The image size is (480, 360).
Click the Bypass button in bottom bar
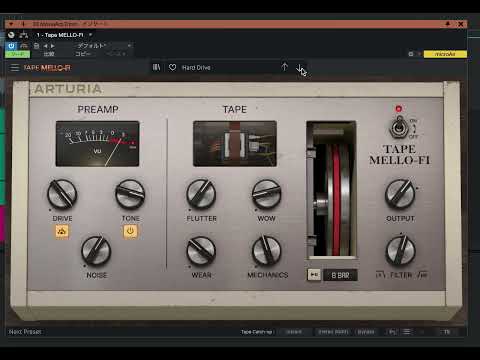coord(366,332)
